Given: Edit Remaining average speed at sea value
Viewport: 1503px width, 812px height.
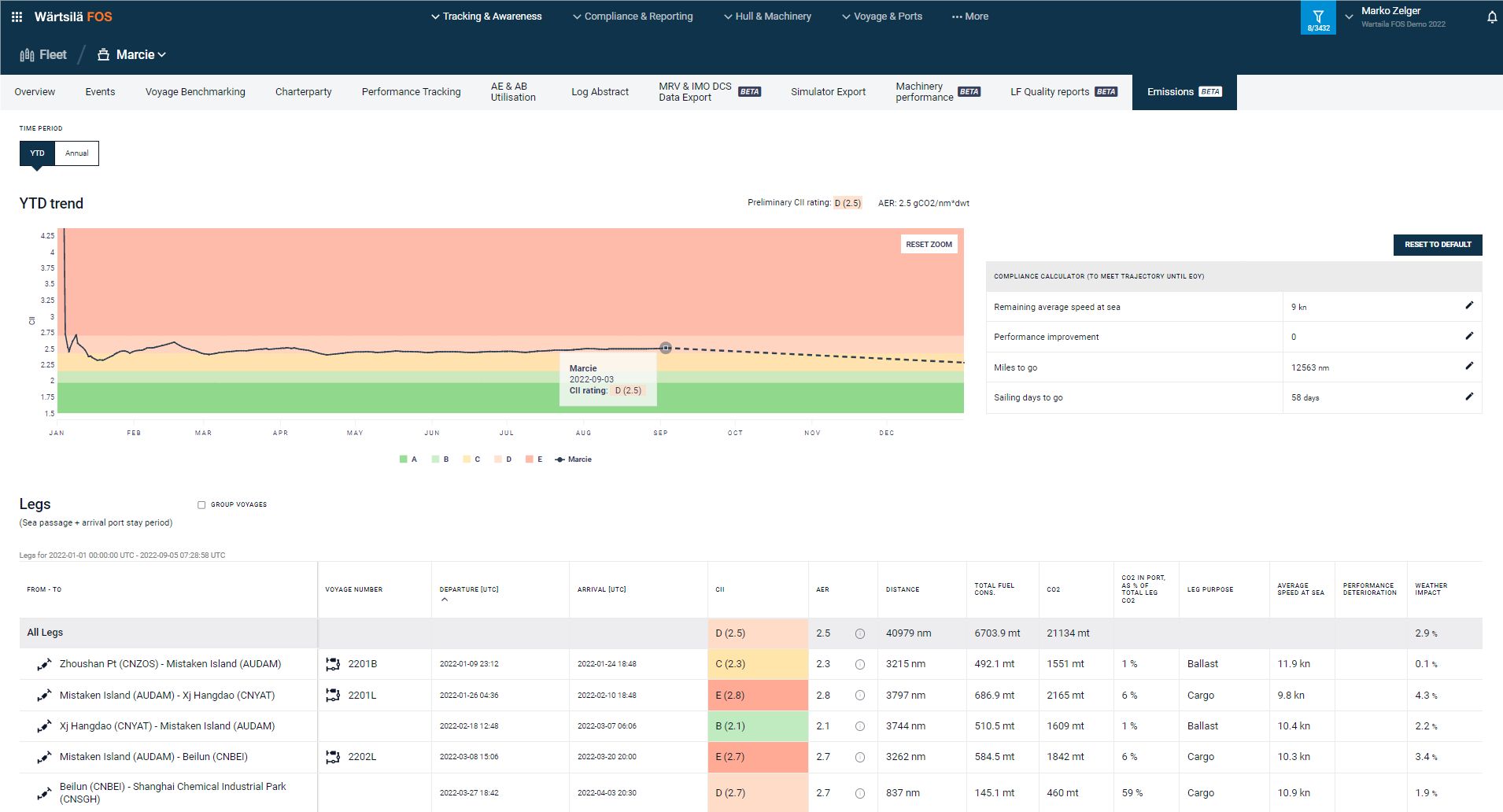Looking at the screenshot, I should pos(1468,306).
